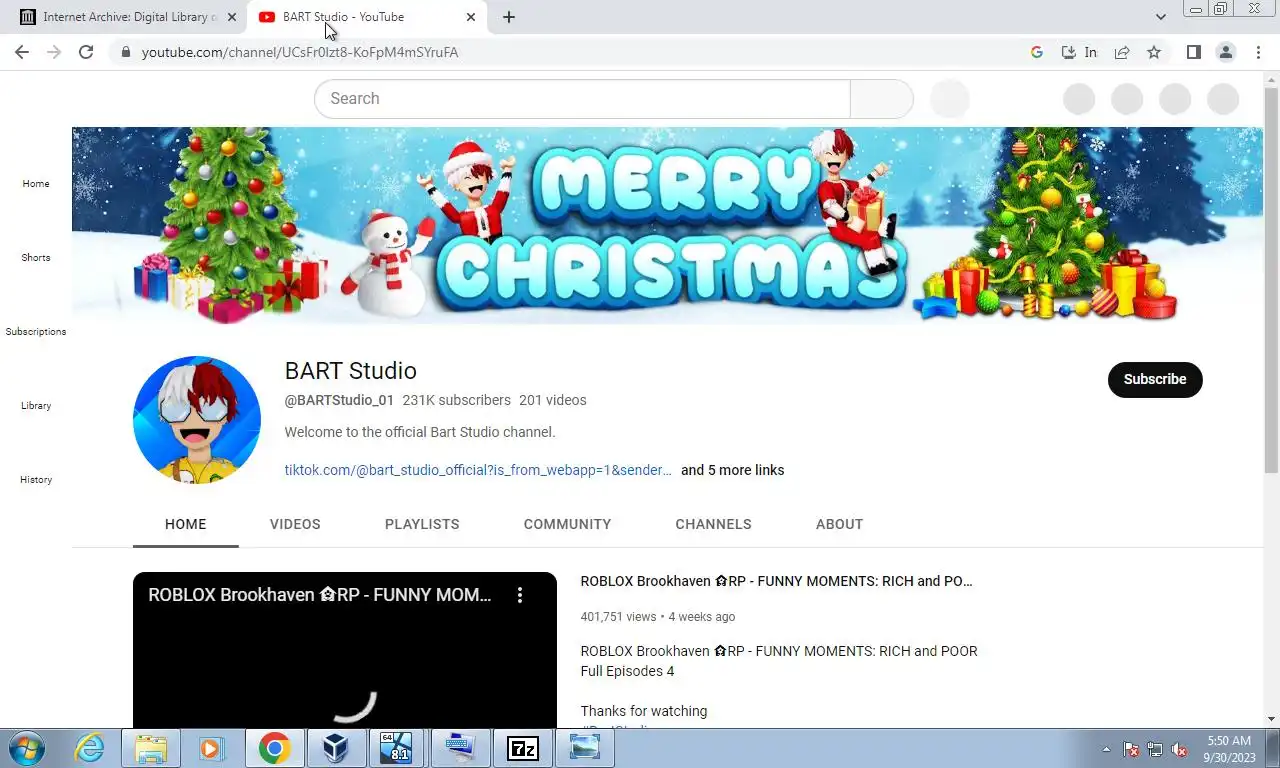The image size is (1280, 768).
Task: Close the BART Studio YouTube tab
Action: coord(471,17)
